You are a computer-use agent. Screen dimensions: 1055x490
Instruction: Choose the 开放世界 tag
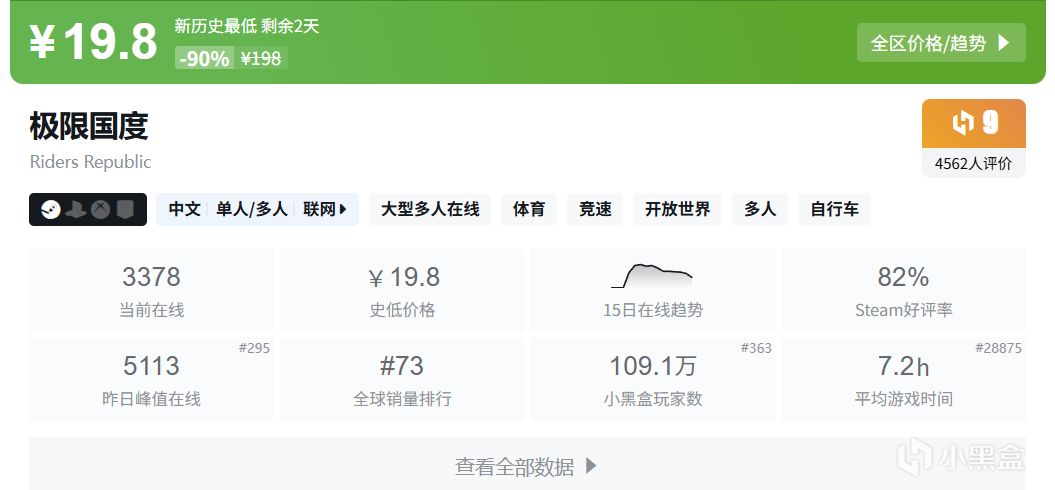click(677, 209)
